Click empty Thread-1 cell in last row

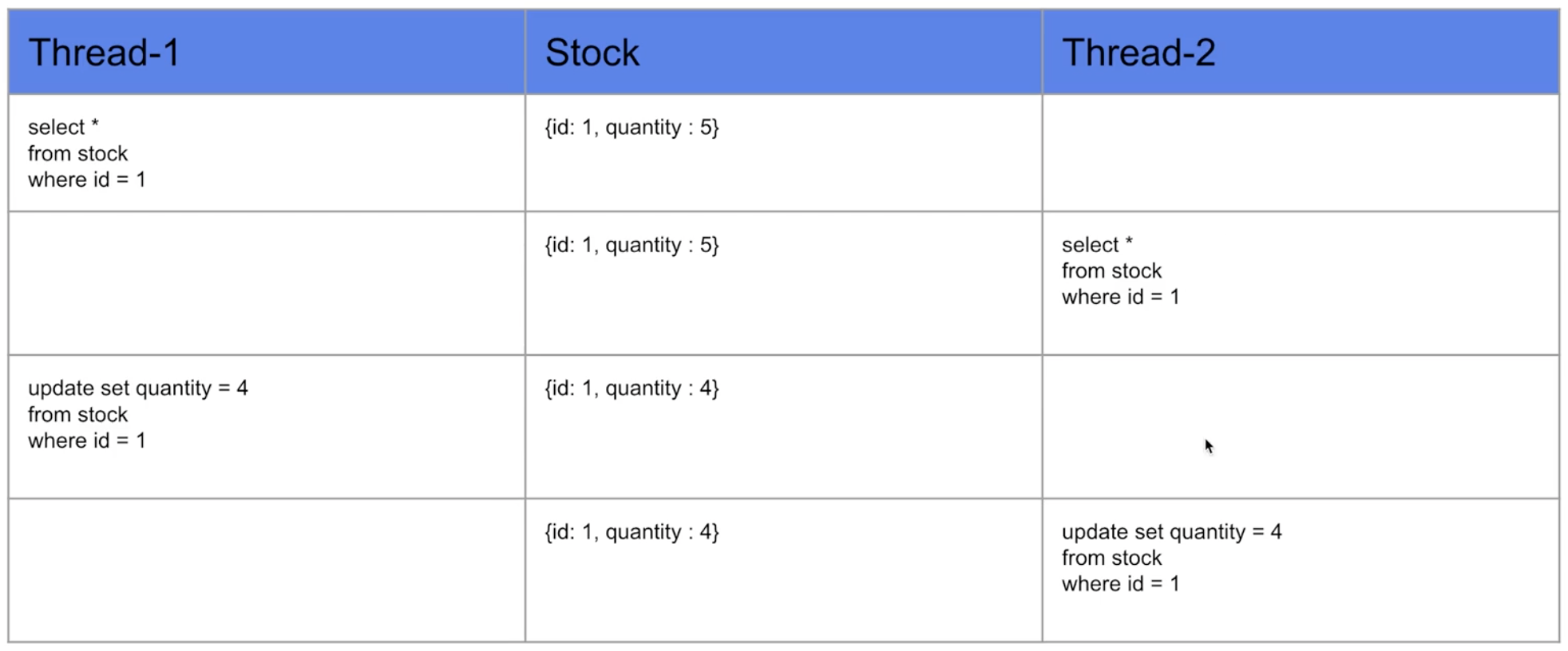tap(267, 570)
